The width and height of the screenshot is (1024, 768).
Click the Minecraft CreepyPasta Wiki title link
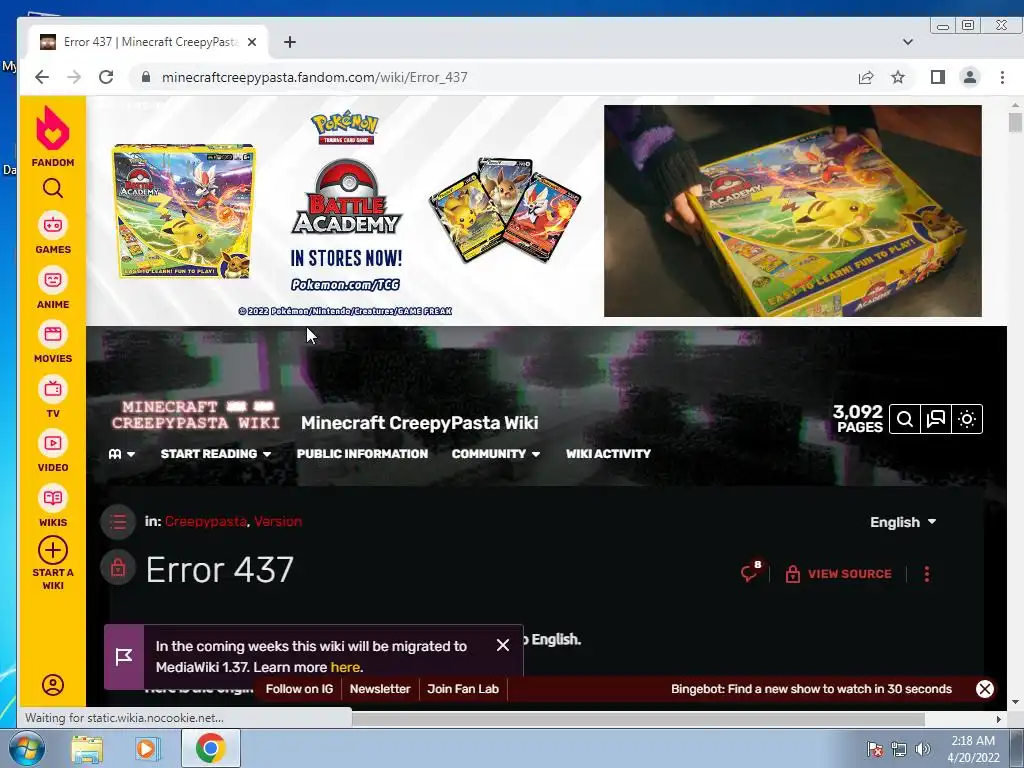(x=419, y=423)
